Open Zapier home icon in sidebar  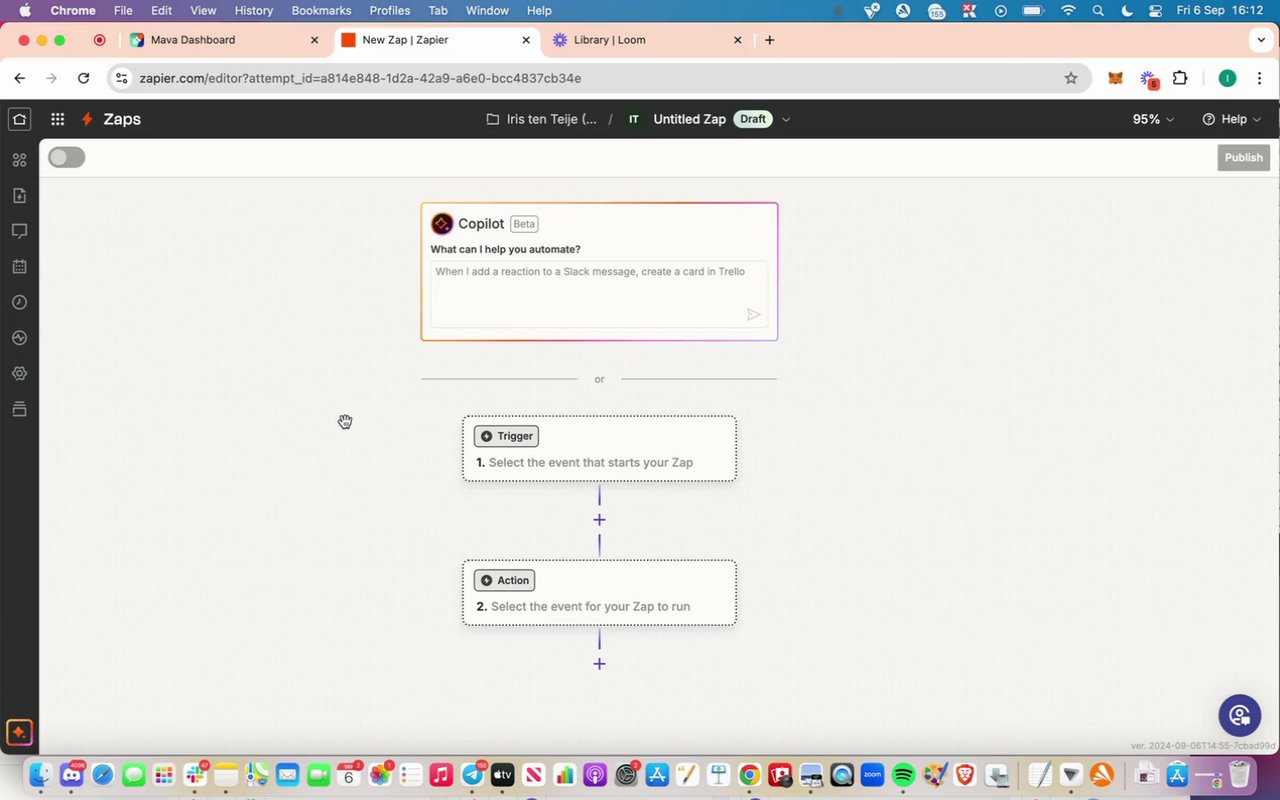click(x=19, y=119)
